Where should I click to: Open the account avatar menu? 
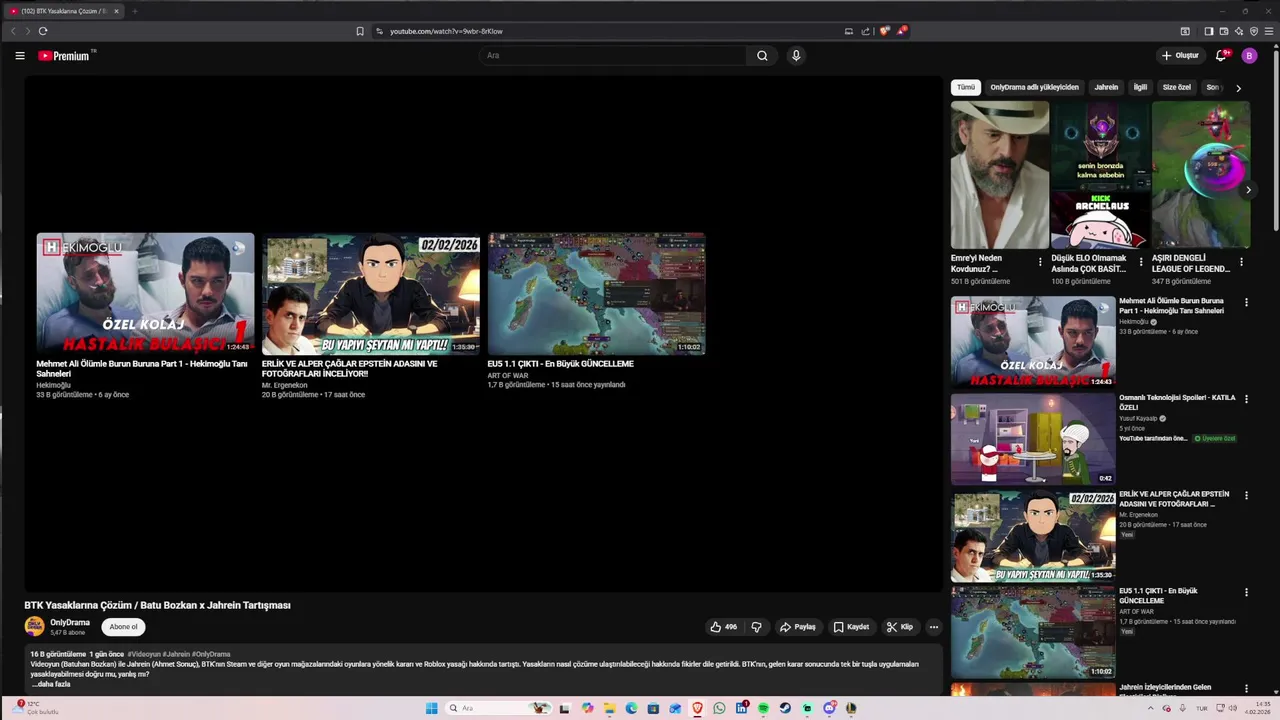click(1249, 56)
